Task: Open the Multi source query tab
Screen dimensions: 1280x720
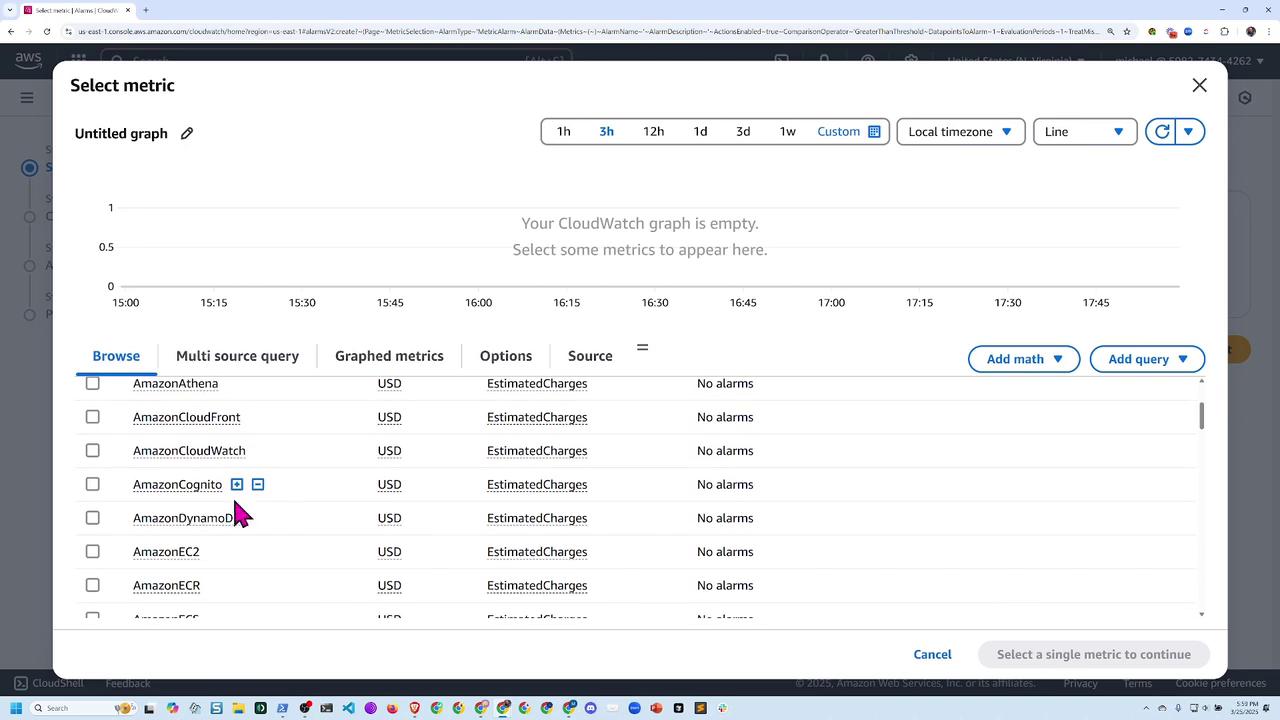Action: pyautogui.click(x=237, y=356)
